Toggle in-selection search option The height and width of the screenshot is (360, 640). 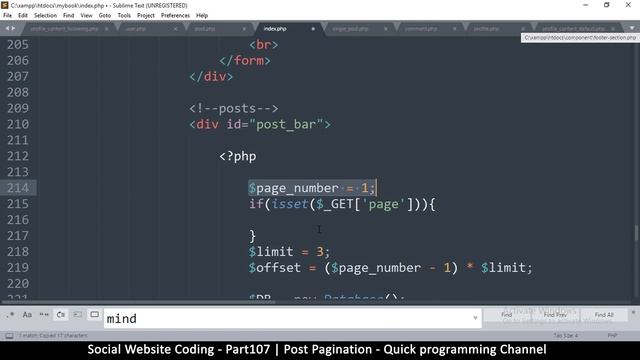coord(78,315)
